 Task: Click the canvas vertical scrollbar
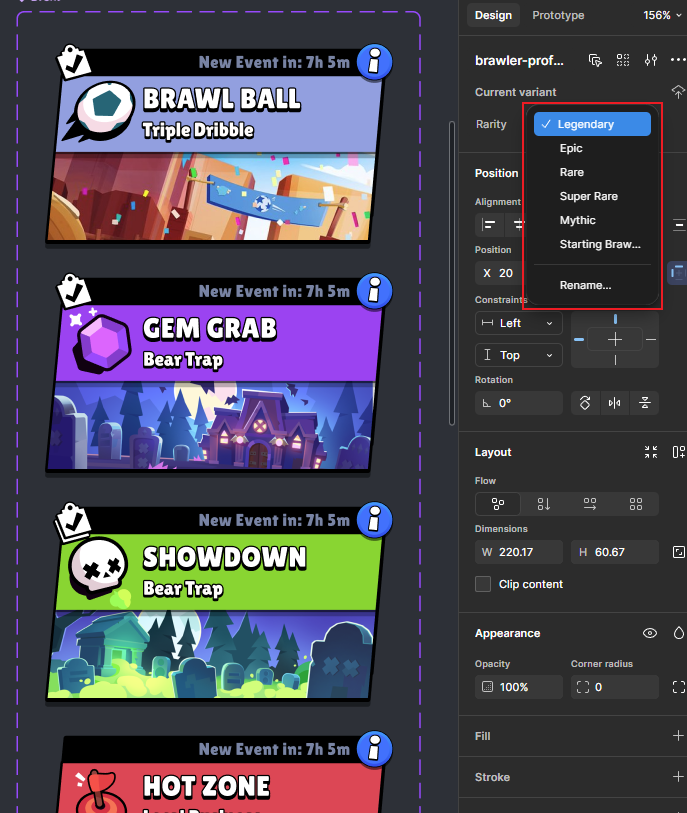(x=452, y=273)
